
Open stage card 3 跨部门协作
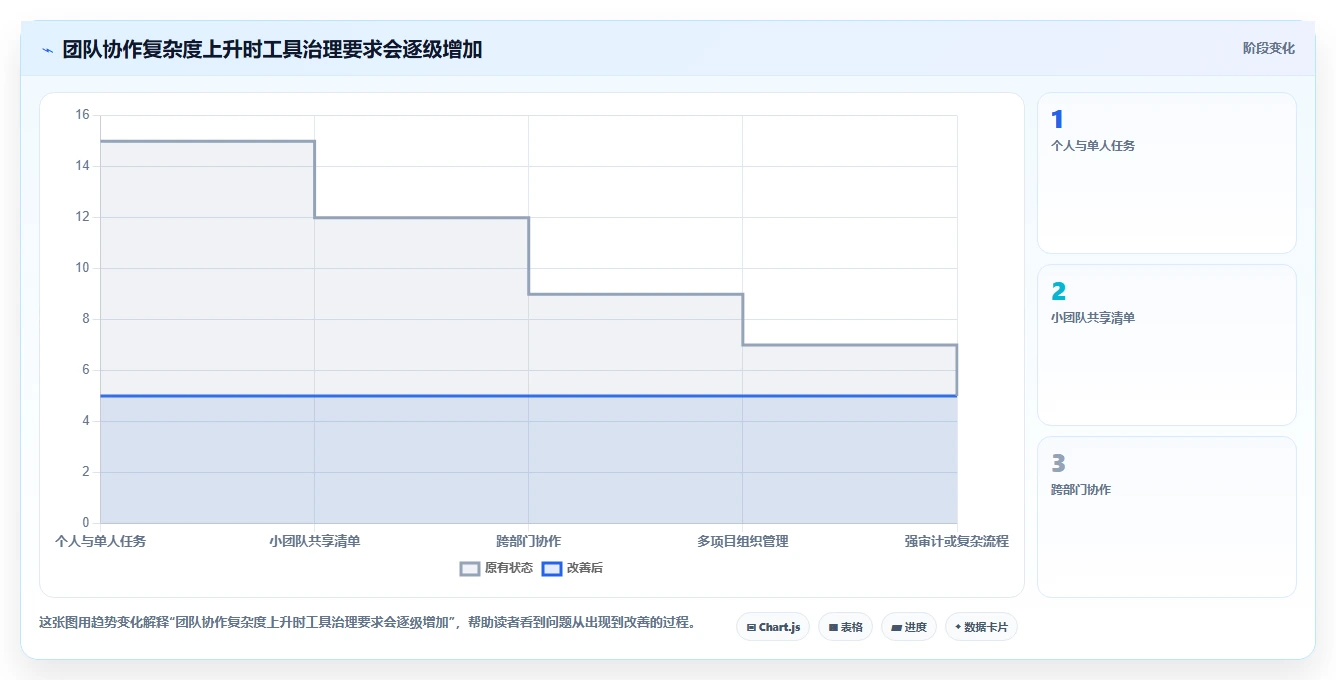pos(1167,517)
